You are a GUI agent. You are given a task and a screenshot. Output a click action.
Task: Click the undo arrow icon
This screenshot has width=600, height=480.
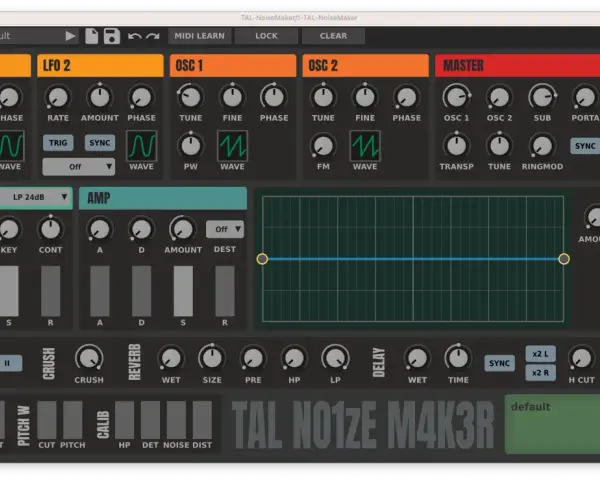135,36
